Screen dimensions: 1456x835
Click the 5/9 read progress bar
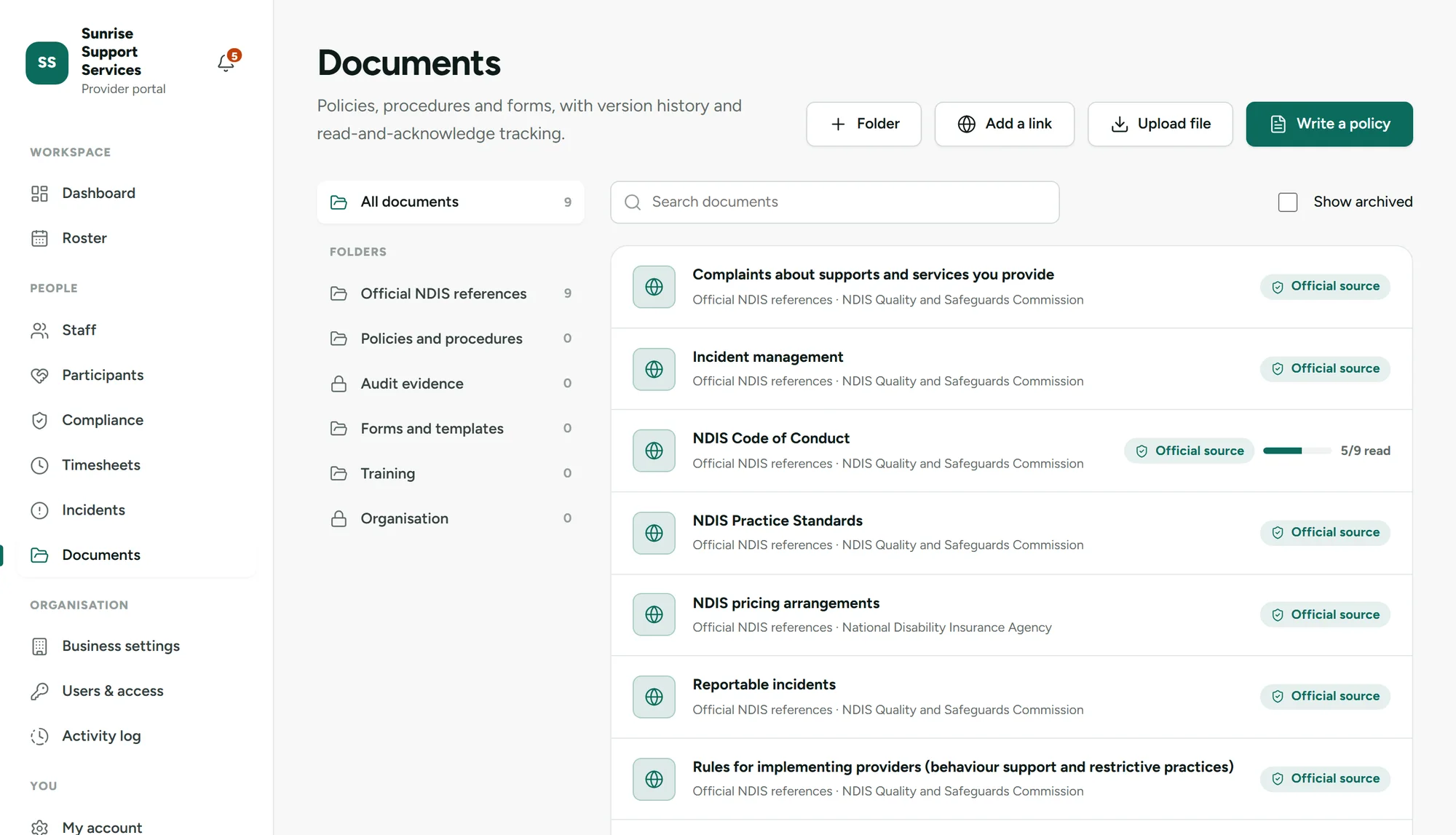[1297, 451]
